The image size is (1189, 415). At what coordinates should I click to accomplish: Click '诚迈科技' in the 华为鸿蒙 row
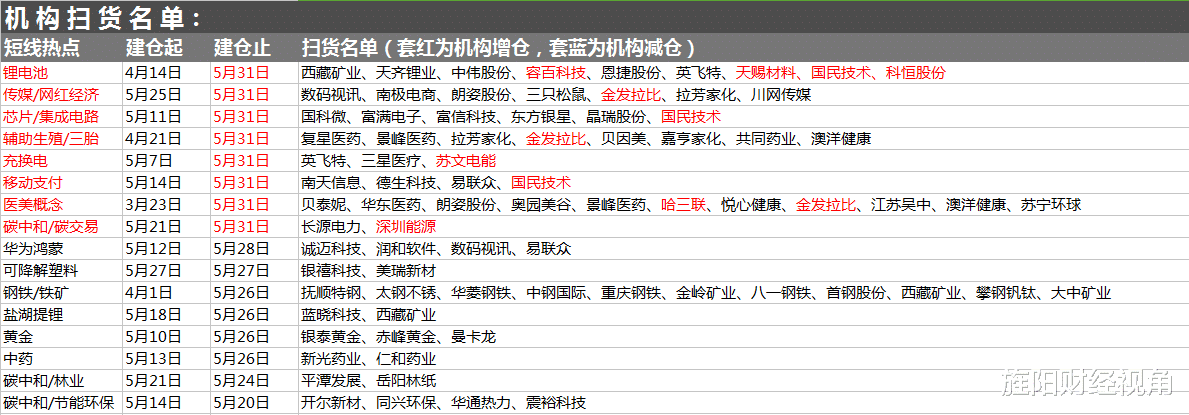point(331,250)
